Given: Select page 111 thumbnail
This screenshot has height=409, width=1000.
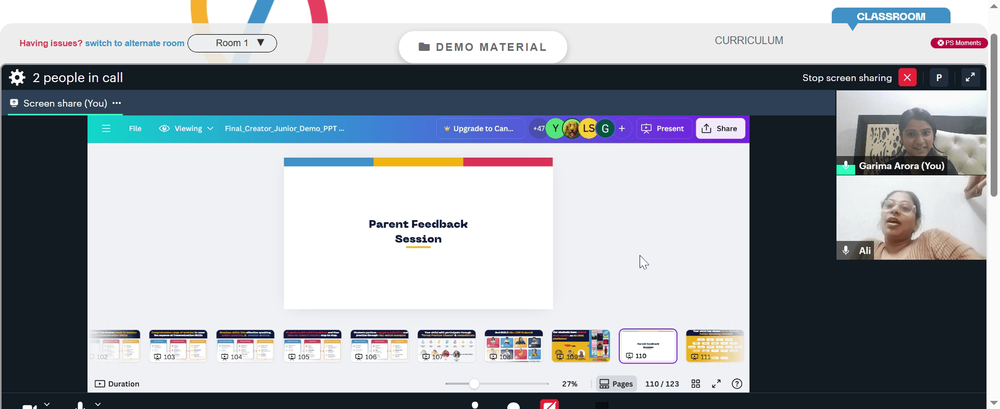Looking at the screenshot, I should 714,346.
